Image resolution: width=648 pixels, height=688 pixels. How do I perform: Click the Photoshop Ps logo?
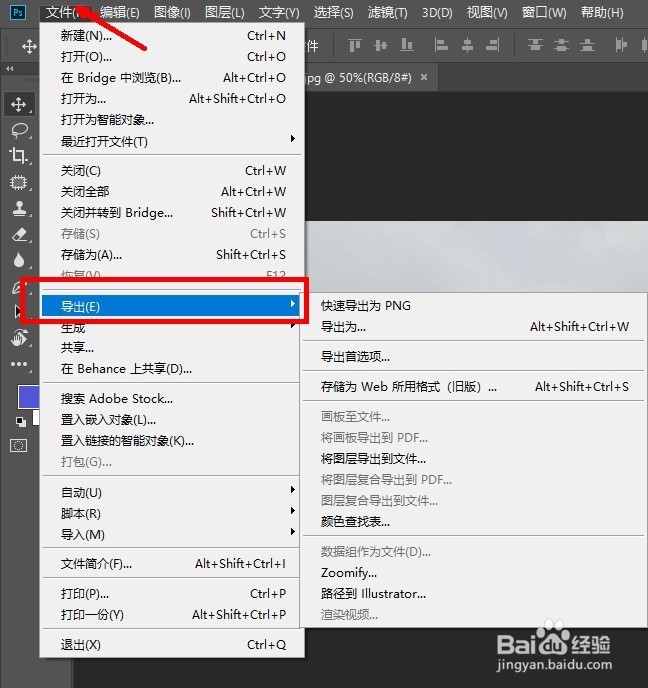coord(18,12)
